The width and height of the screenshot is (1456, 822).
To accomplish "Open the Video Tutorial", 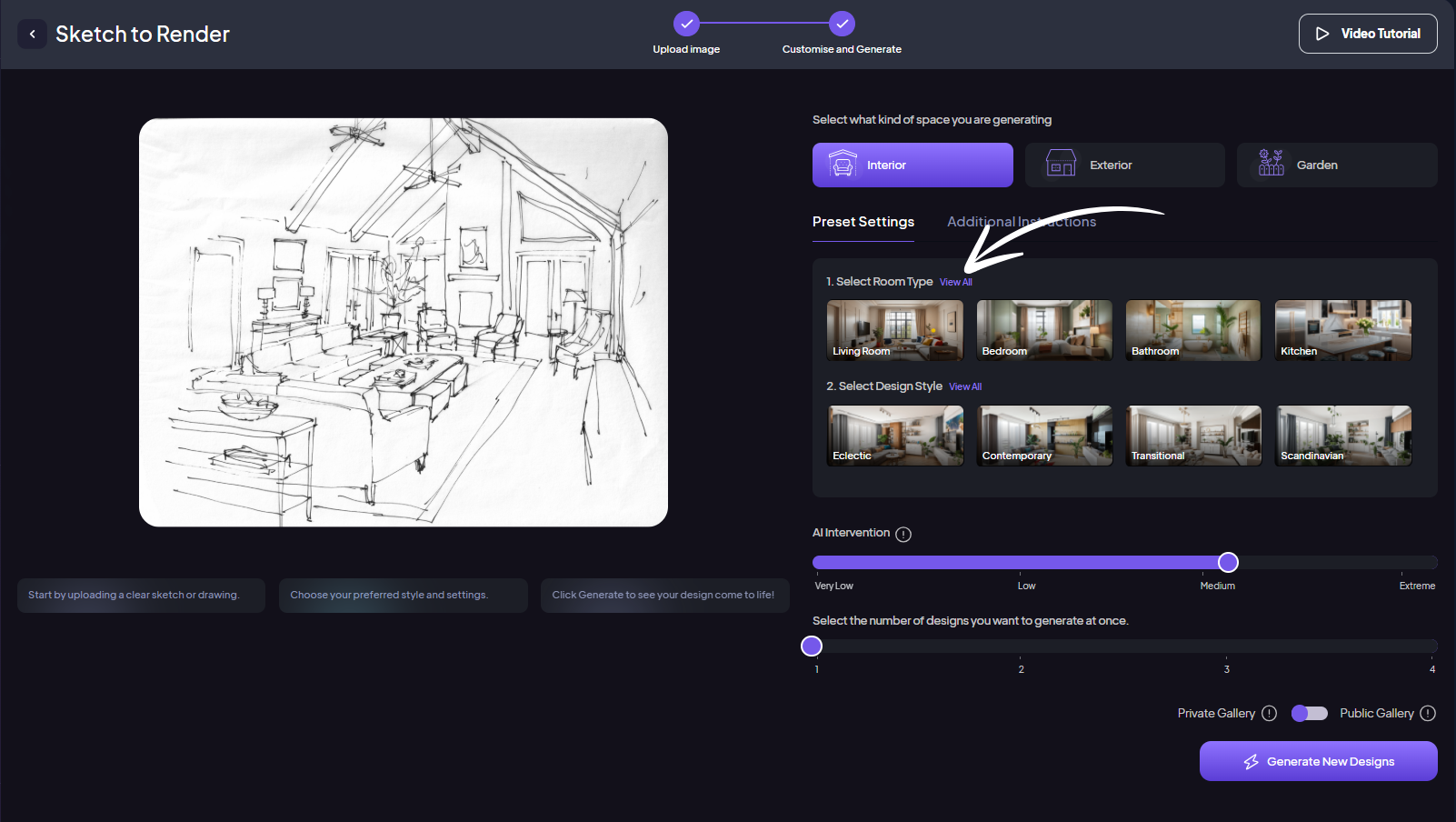I will tap(1367, 34).
